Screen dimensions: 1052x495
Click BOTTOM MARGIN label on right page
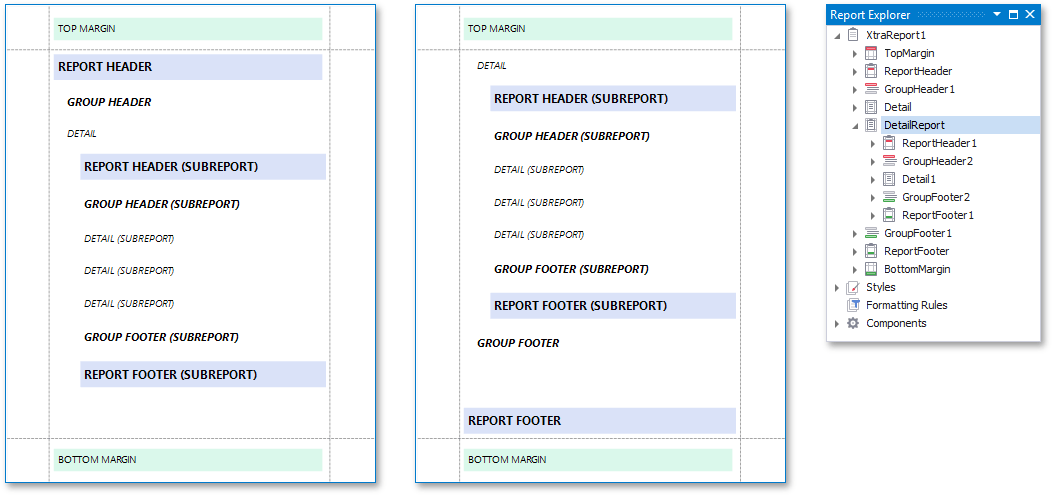(507, 459)
